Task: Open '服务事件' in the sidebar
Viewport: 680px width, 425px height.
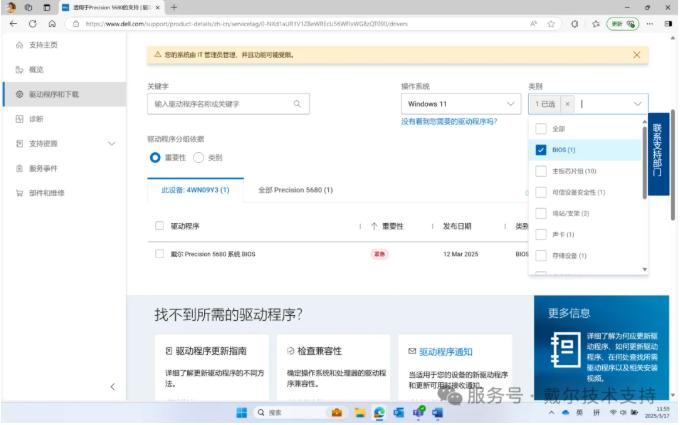Action: click(43, 168)
